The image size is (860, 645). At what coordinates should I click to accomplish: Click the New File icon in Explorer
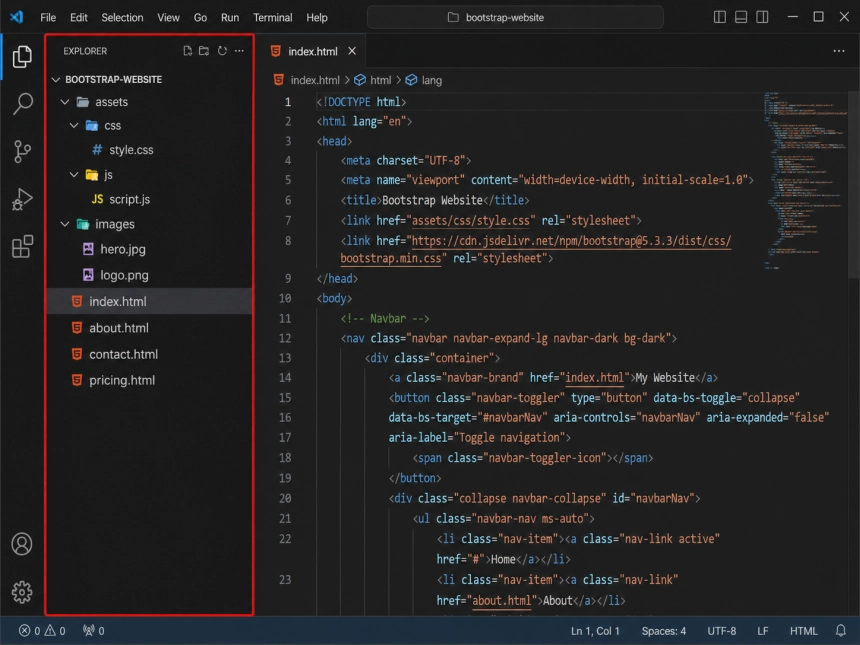click(188, 51)
